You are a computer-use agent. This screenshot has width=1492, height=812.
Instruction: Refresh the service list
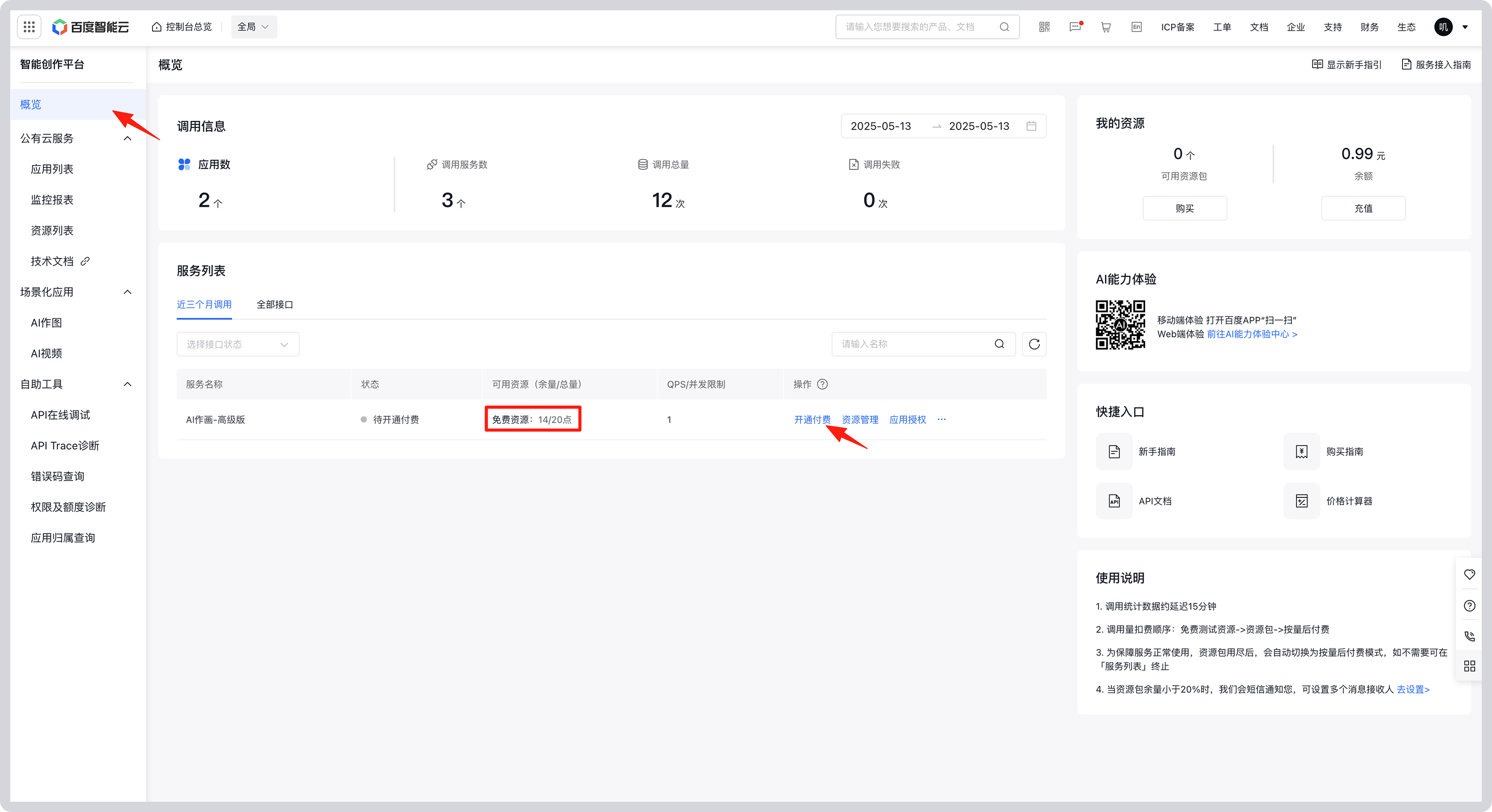tap(1035, 344)
